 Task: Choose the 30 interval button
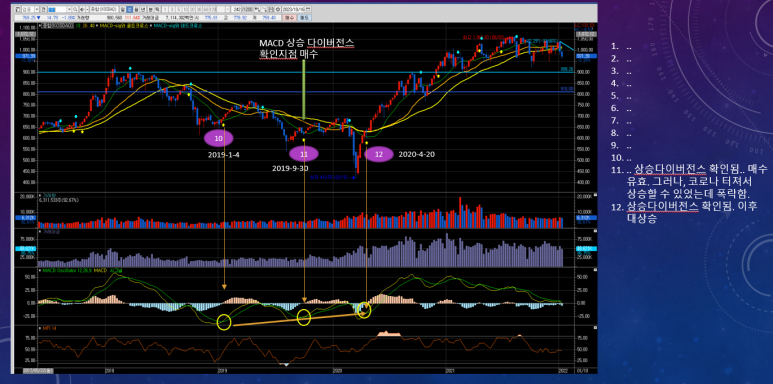point(199,9)
